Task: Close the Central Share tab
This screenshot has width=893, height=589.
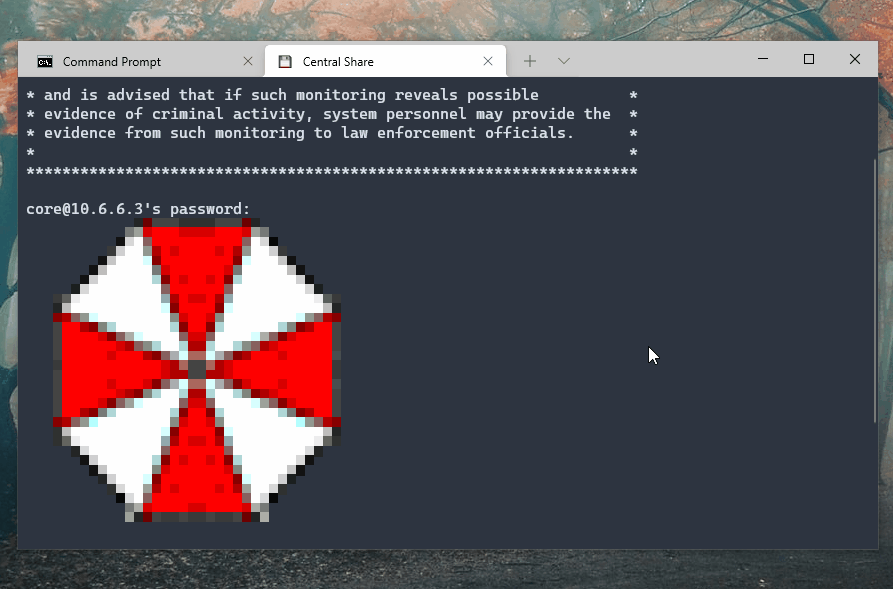Action: pyautogui.click(x=488, y=61)
